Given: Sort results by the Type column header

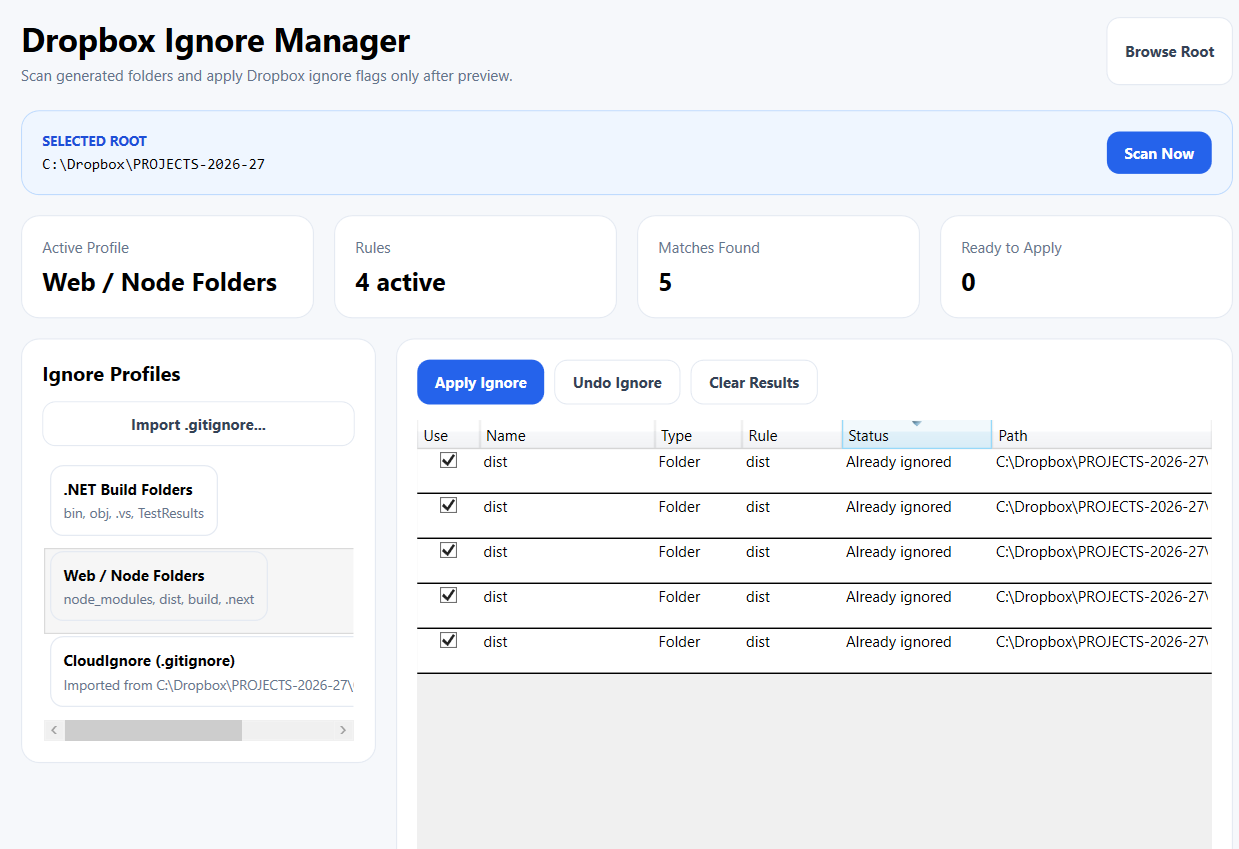Looking at the screenshot, I should [698, 435].
